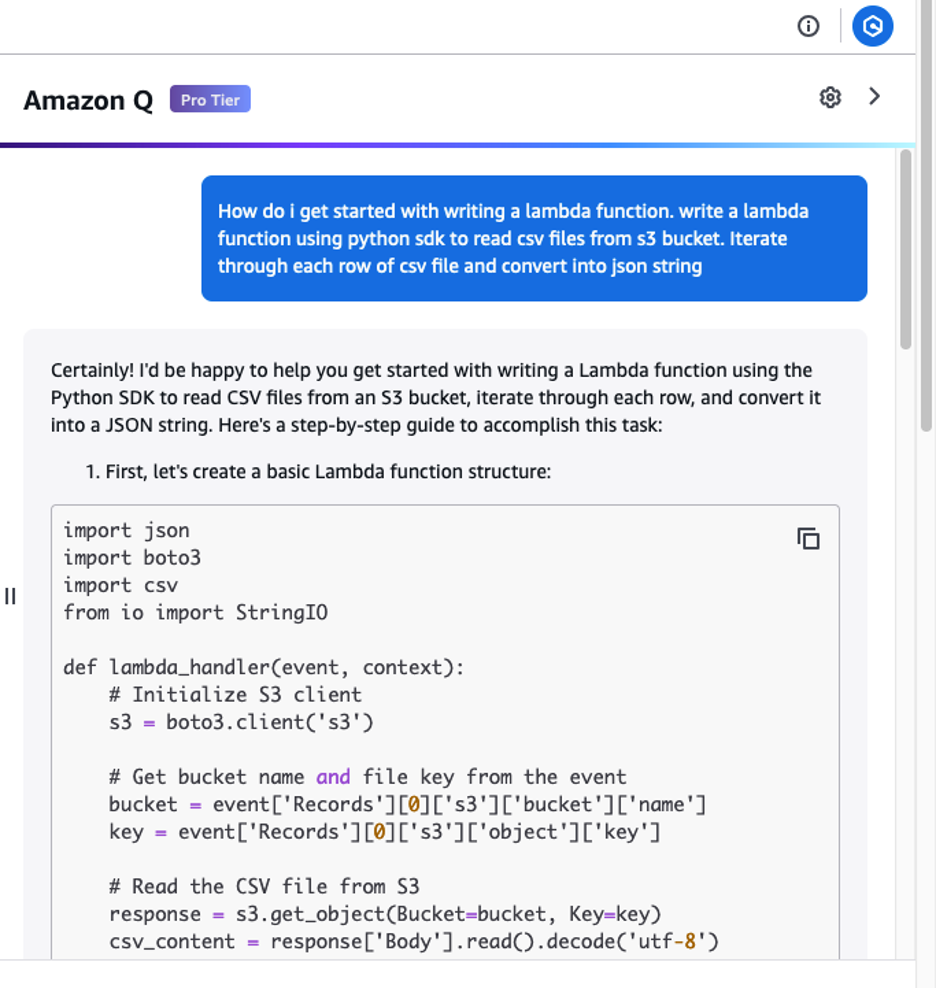Image resolution: width=936 pixels, height=988 pixels.
Task: Select the Amazon Q header title
Action: (x=88, y=100)
